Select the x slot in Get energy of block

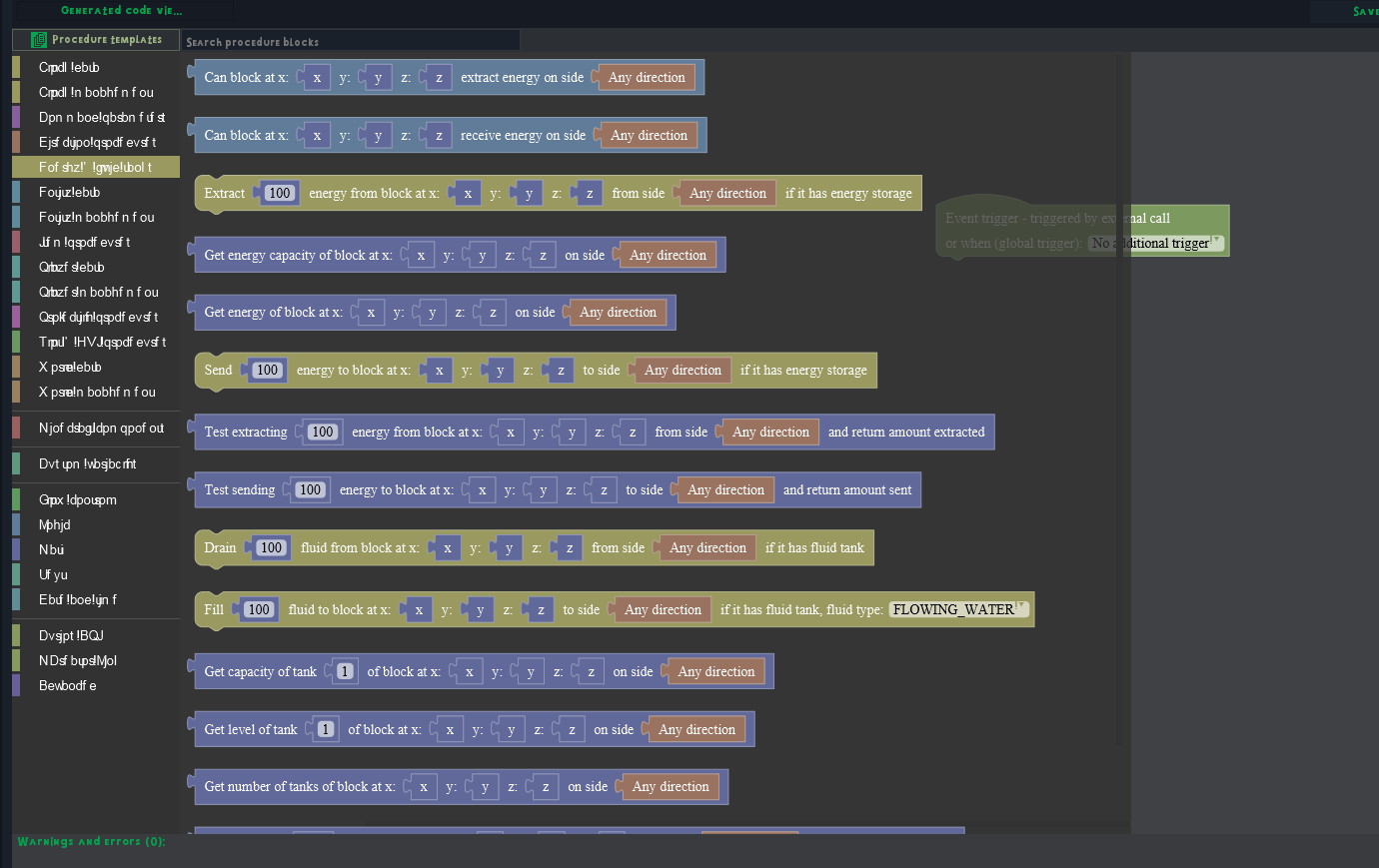tap(371, 312)
